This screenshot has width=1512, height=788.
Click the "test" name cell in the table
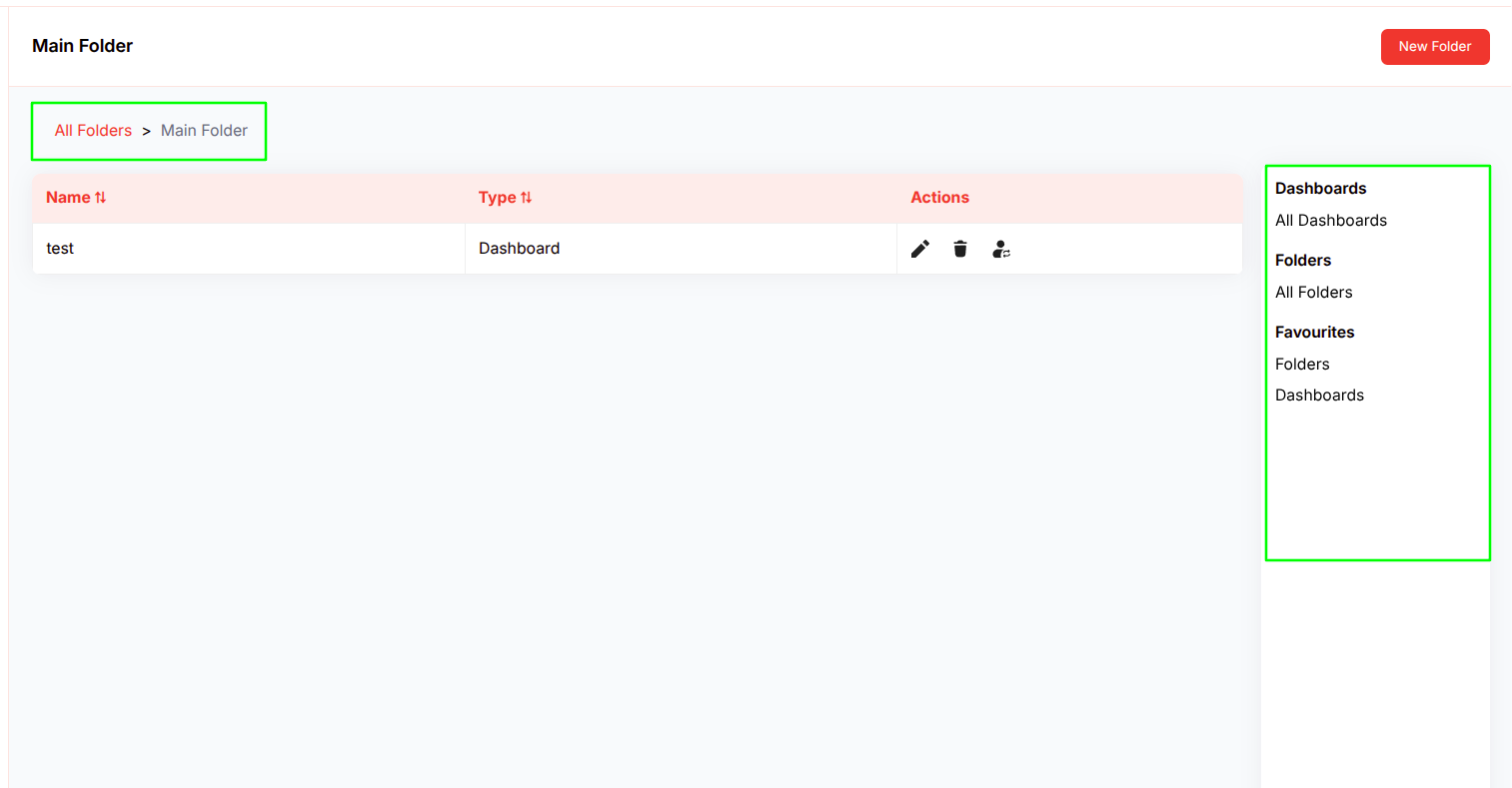point(249,249)
